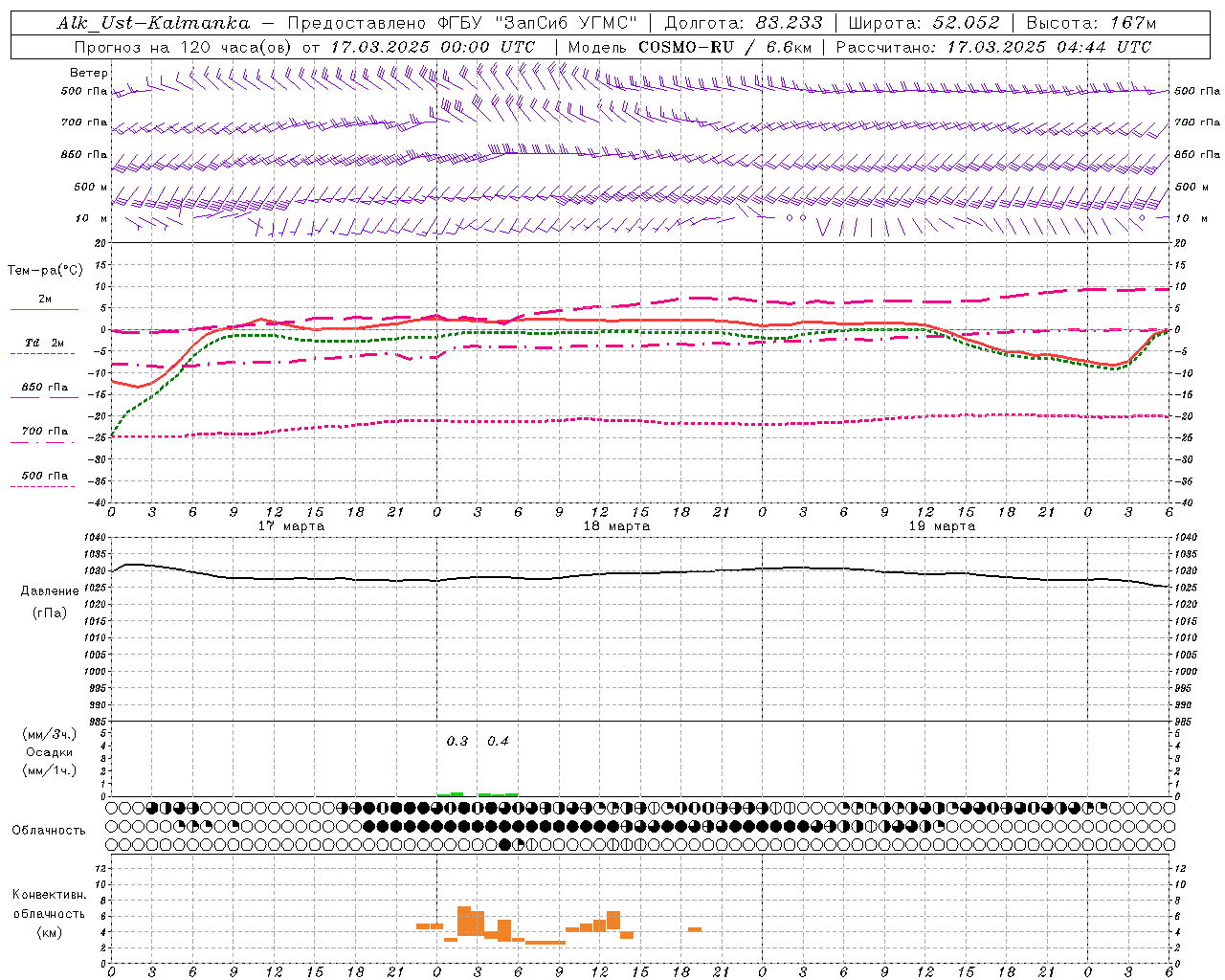The image size is (1225, 980).
Task: Select the 'Широта: 52.052' header field
Action: (x=924, y=23)
